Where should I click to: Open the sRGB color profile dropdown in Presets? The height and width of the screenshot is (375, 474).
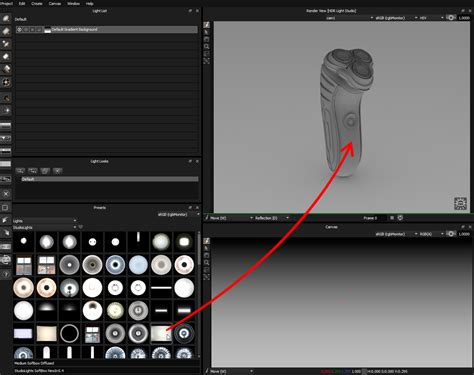click(x=179, y=214)
